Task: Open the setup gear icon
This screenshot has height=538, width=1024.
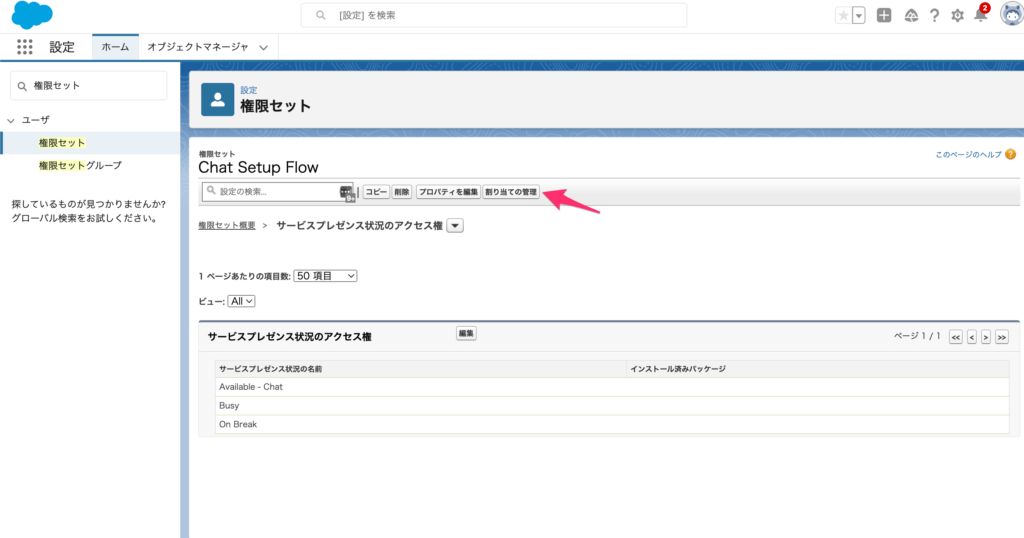Action: (957, 16)
